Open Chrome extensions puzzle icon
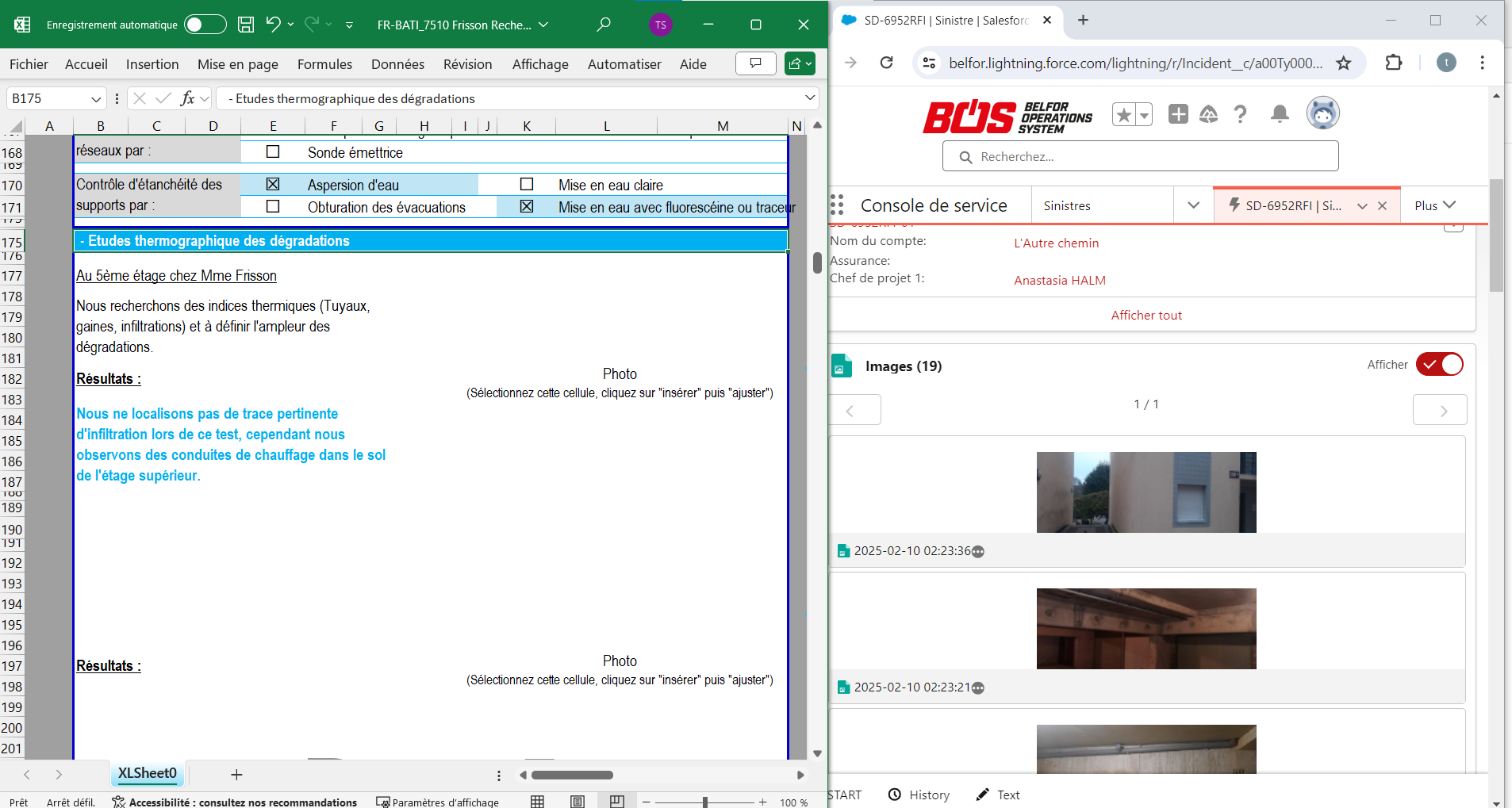This screenshot has height=808, width=1512. click(1394, 63)
